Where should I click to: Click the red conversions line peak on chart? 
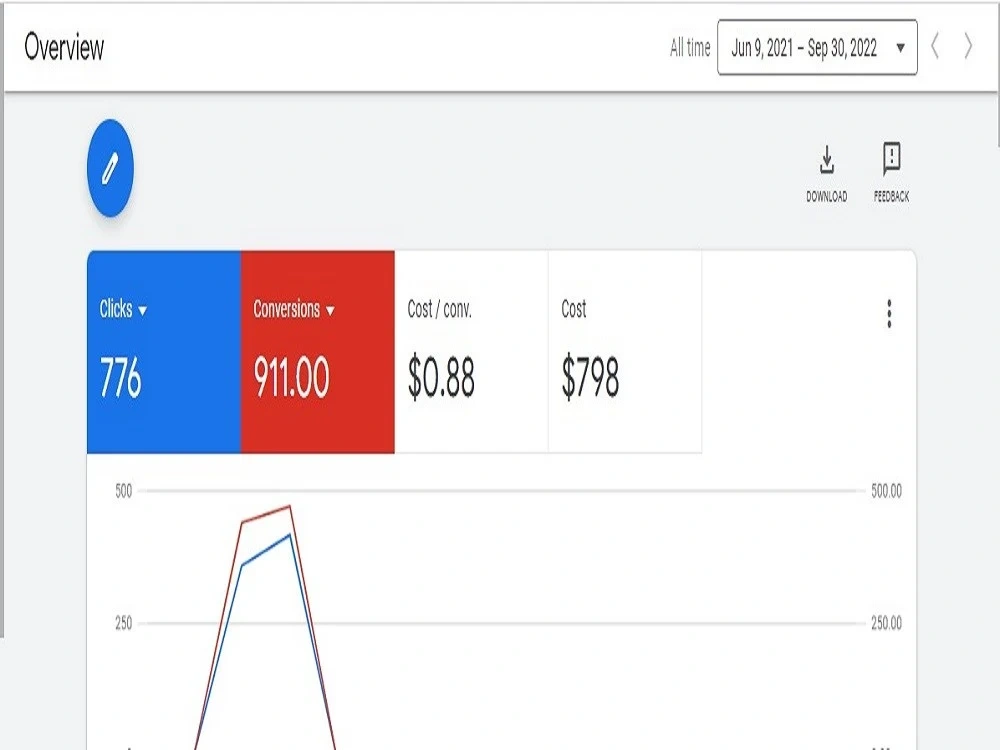pyautogui.click(x=290, y=506)
